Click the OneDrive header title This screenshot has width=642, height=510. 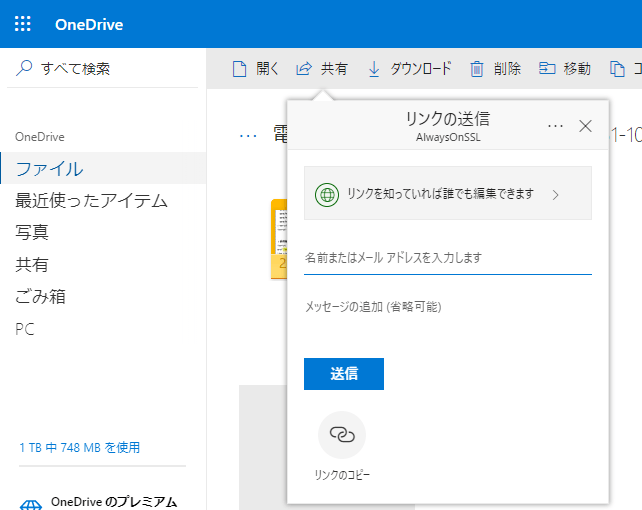(89, 25)
